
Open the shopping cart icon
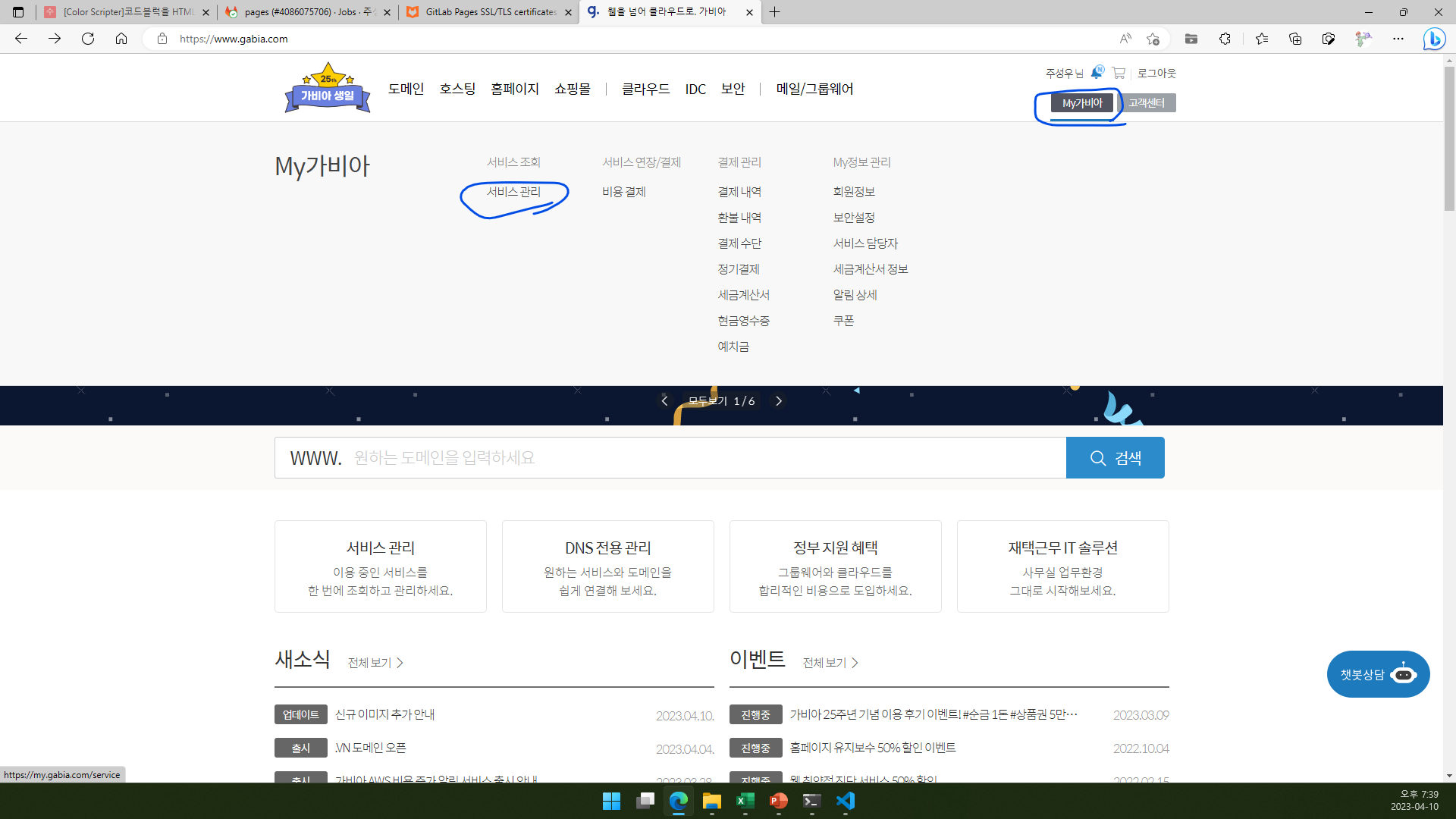click(1119, 73)
